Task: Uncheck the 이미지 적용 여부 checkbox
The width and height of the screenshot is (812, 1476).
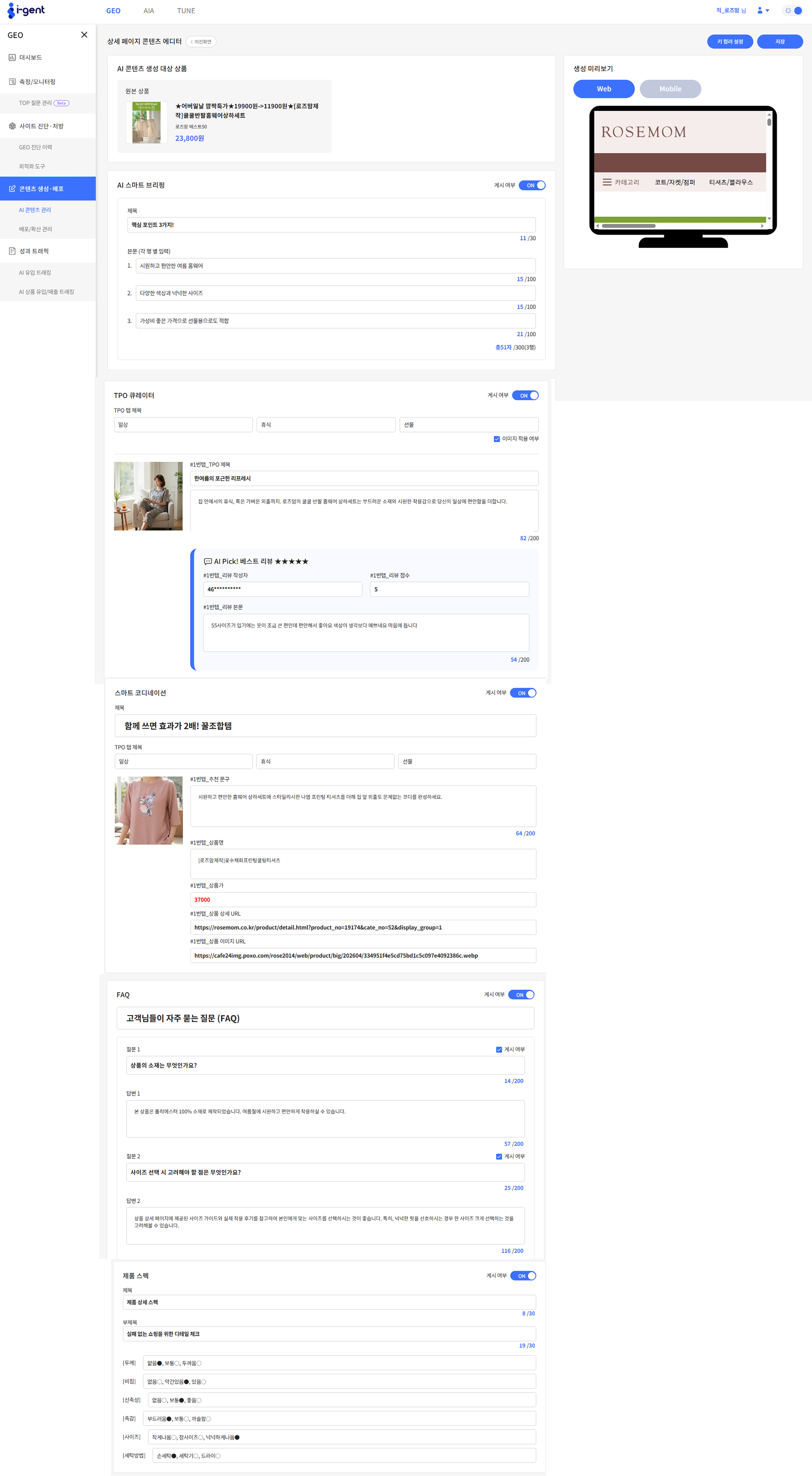Action: click(496, 439)
